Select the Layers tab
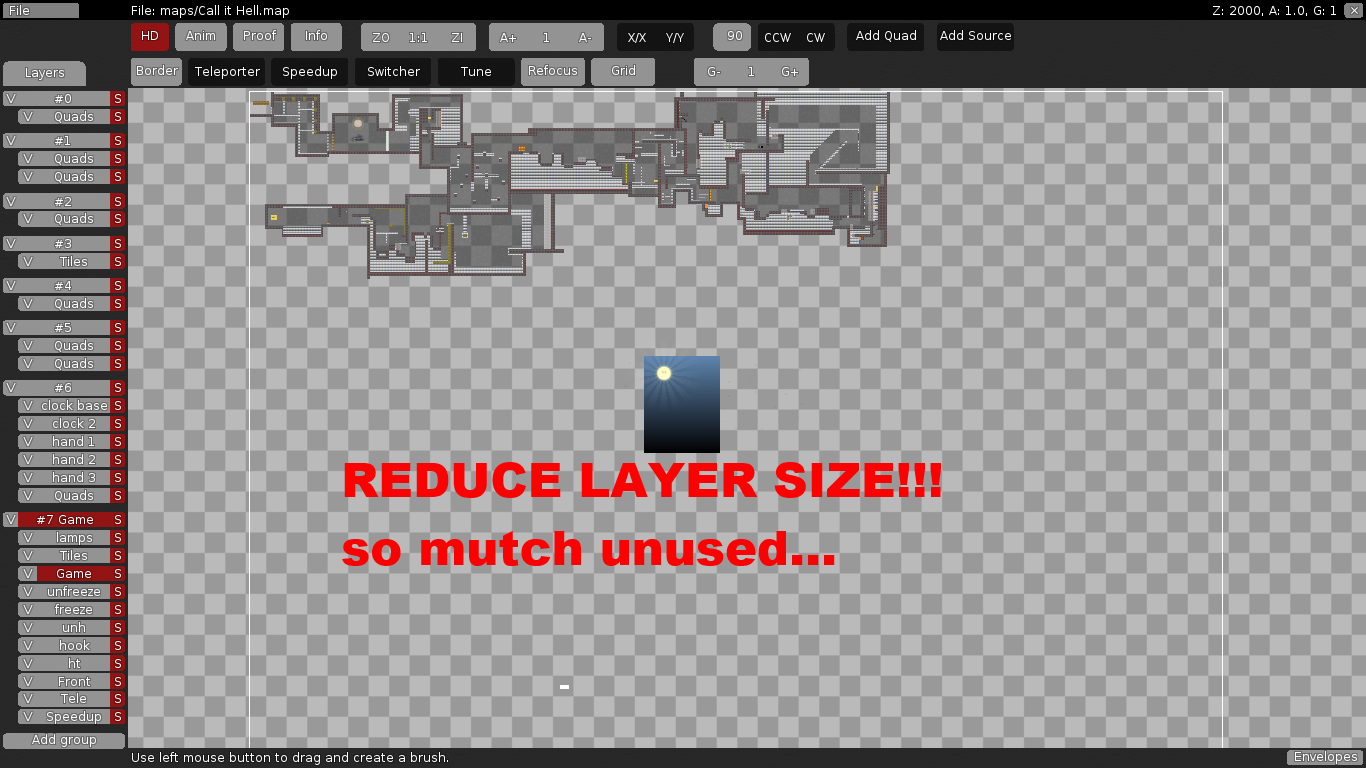This screenshot has height=768, width=1366. click(x=44, y=73)
